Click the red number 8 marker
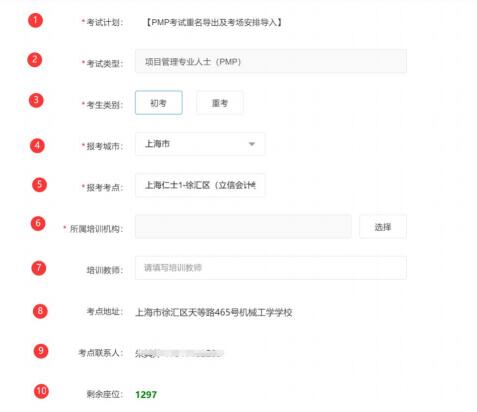This screenshot has width=477, height=412. click(40, 311)
